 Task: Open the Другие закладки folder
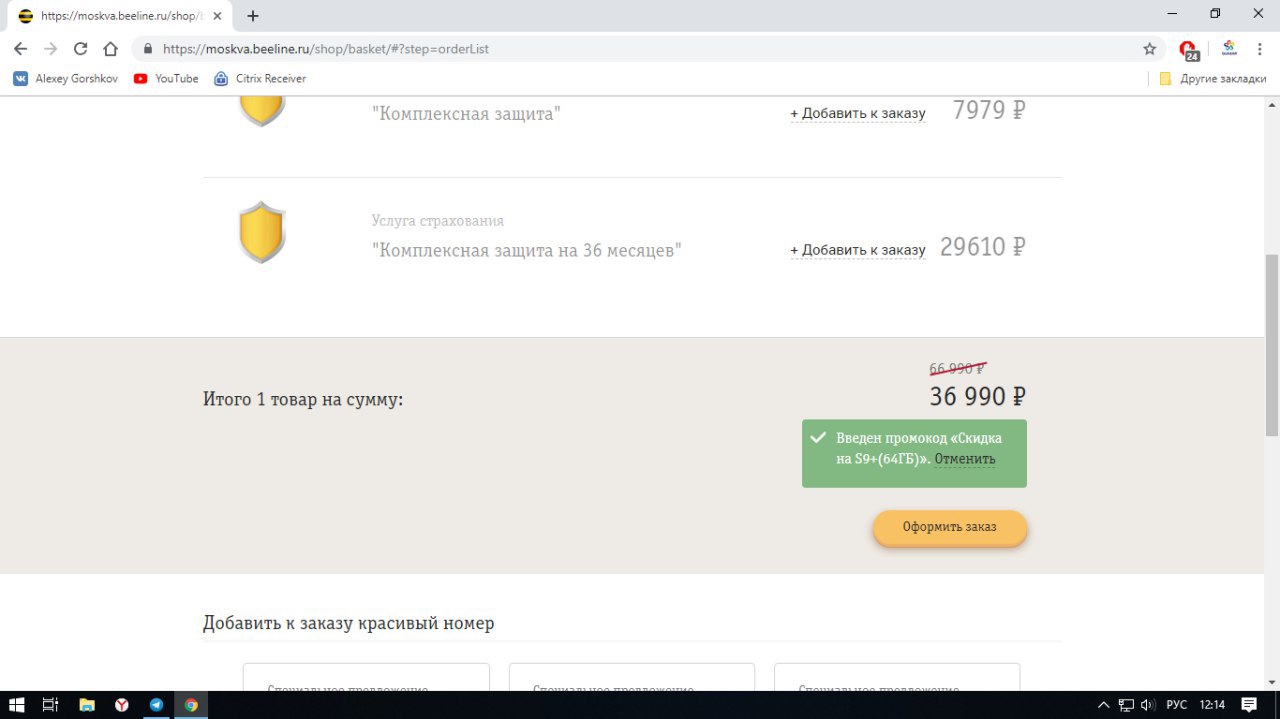tap(1213, 78)
